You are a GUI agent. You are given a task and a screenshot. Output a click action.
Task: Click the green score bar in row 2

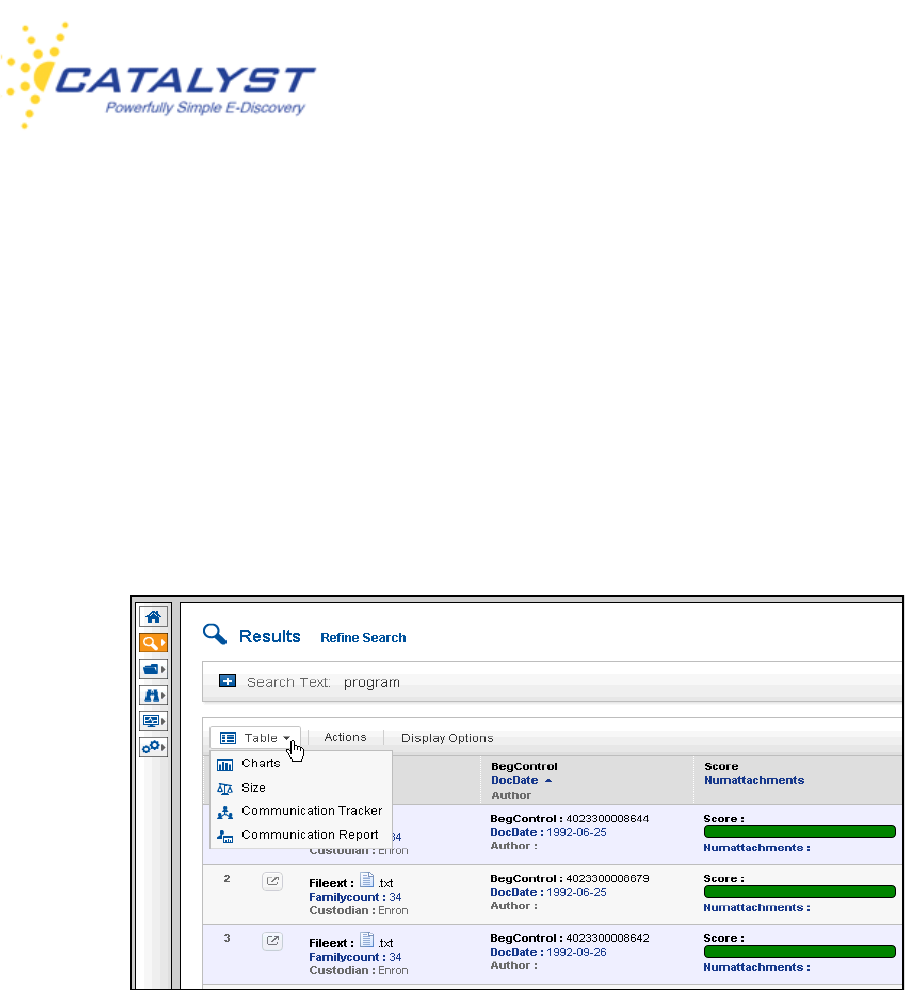[x=800, y=892]
